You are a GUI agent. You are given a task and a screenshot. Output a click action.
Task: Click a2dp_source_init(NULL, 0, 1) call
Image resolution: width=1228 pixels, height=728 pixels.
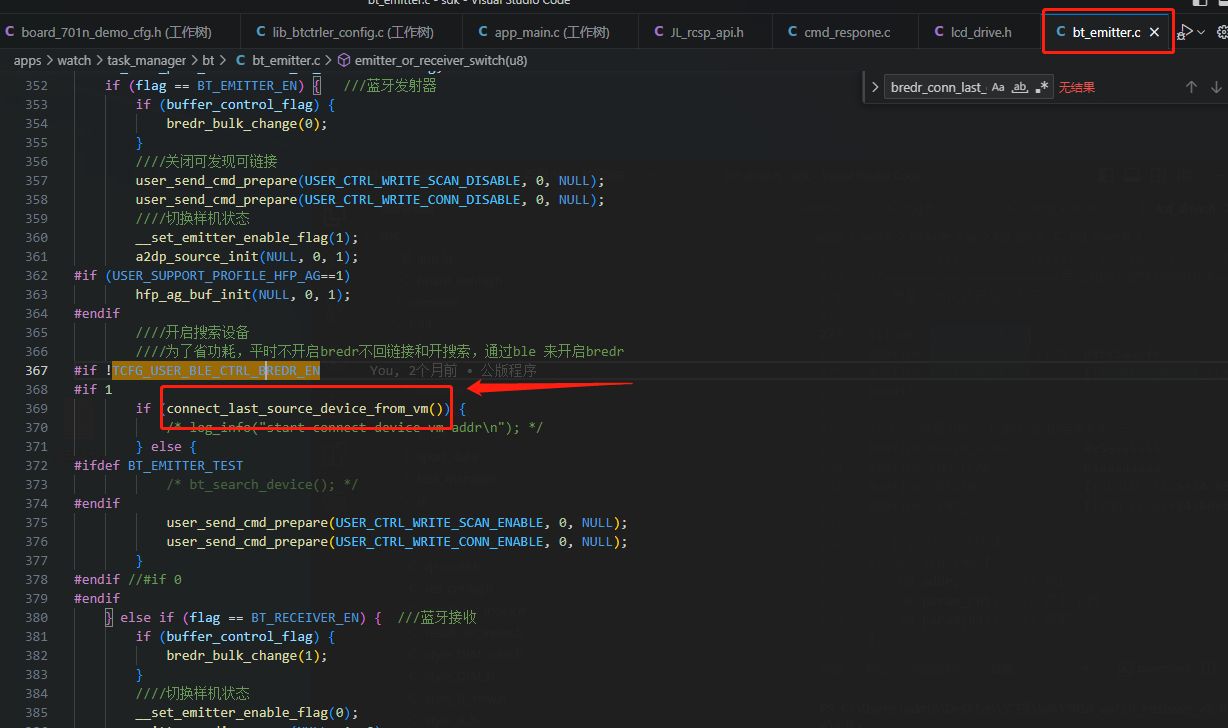click(247, 256)
